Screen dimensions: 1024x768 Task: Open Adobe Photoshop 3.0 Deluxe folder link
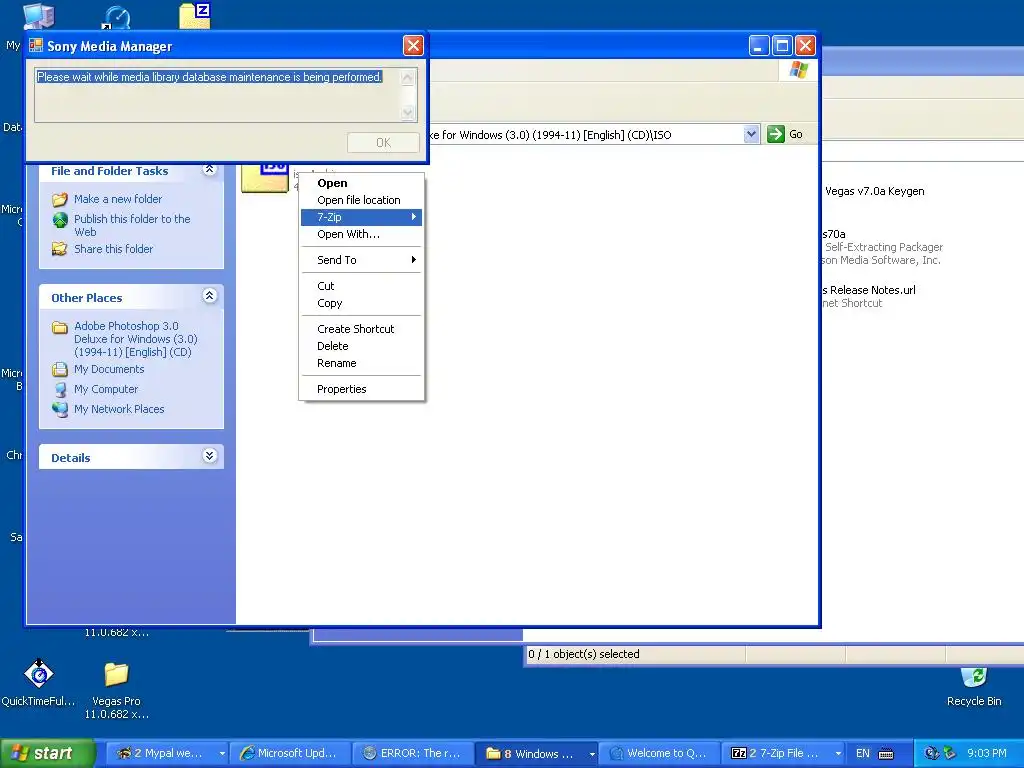pyautogui.click(x=135, y=339)
